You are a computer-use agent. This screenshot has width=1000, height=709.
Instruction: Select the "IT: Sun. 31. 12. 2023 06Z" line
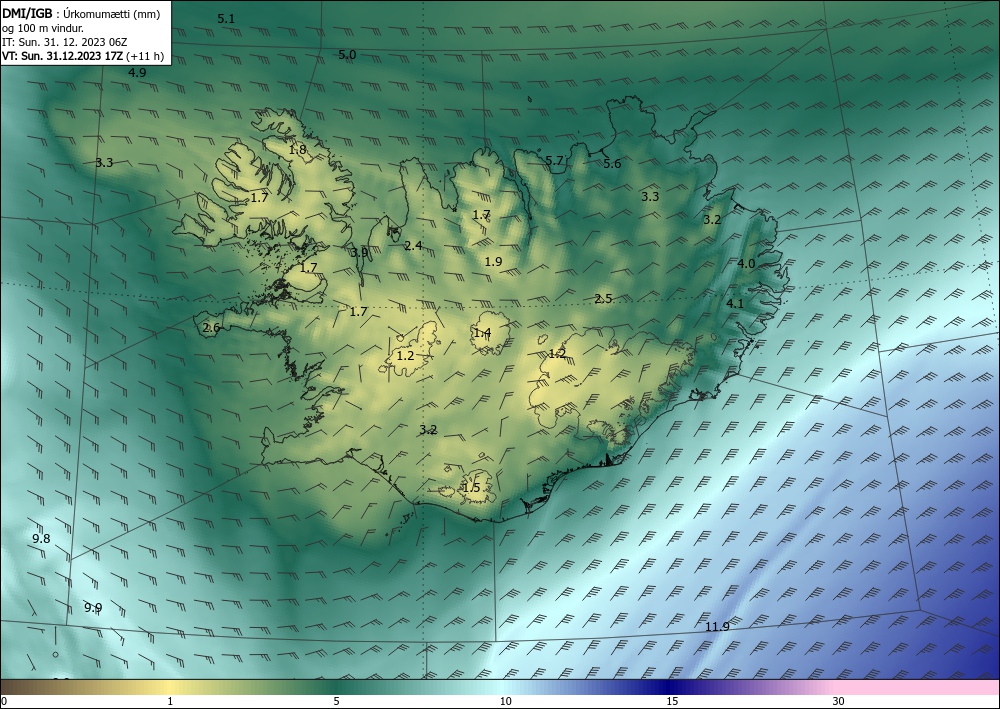click(64, 42)
